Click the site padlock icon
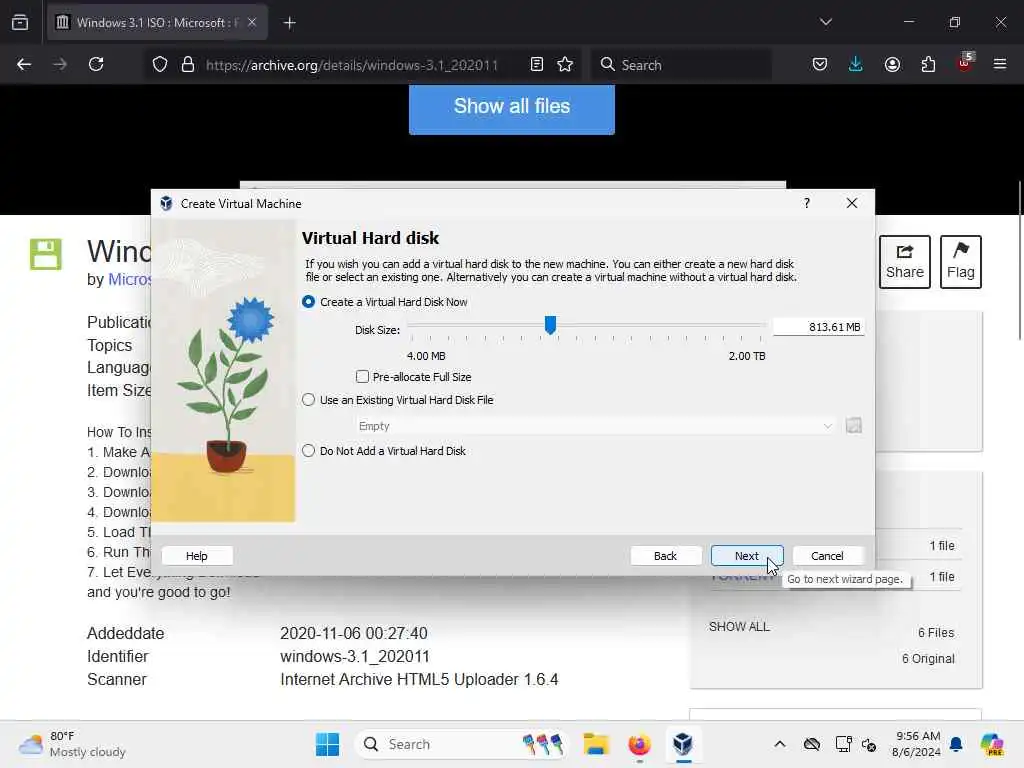Screen dimensions: 1024x768 pyautogui.click(x=188, y=65)
